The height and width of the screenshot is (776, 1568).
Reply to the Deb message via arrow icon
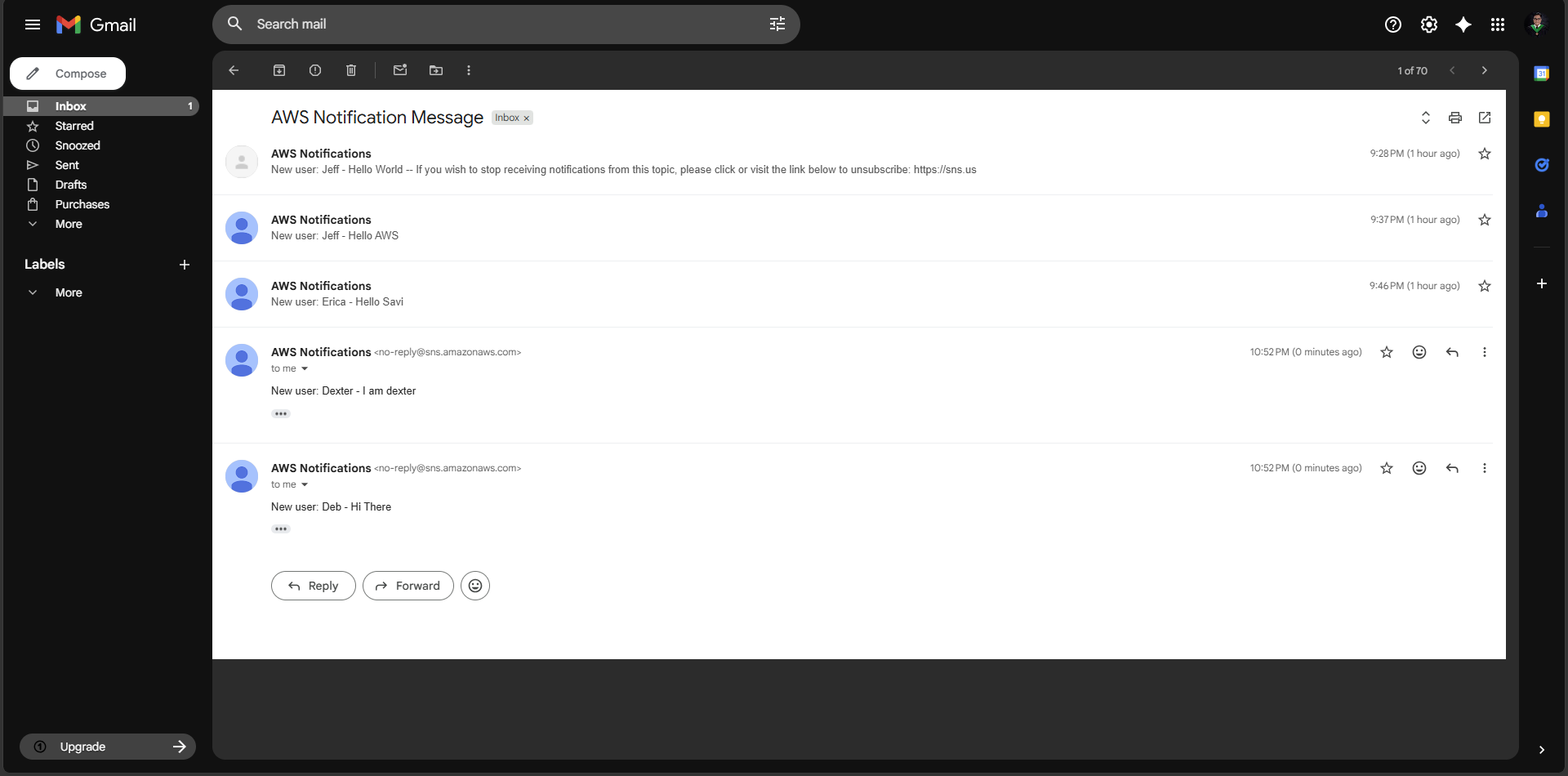(1452, 468)
